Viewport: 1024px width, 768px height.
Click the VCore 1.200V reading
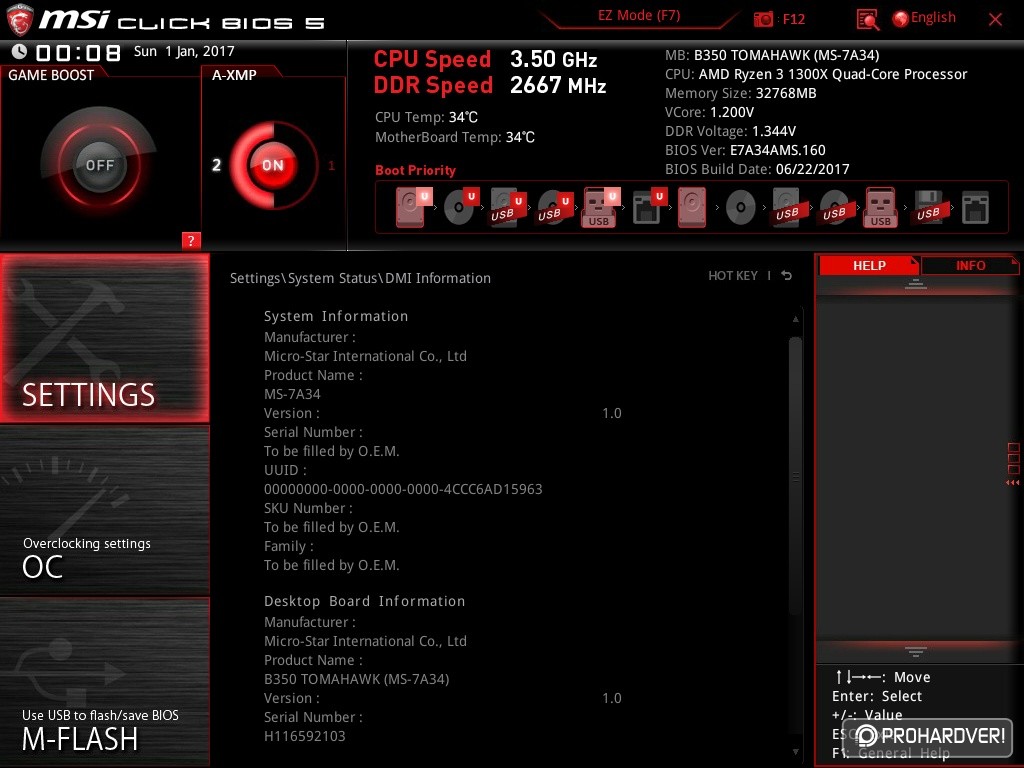pyautogui.click(x=709, y=112)
